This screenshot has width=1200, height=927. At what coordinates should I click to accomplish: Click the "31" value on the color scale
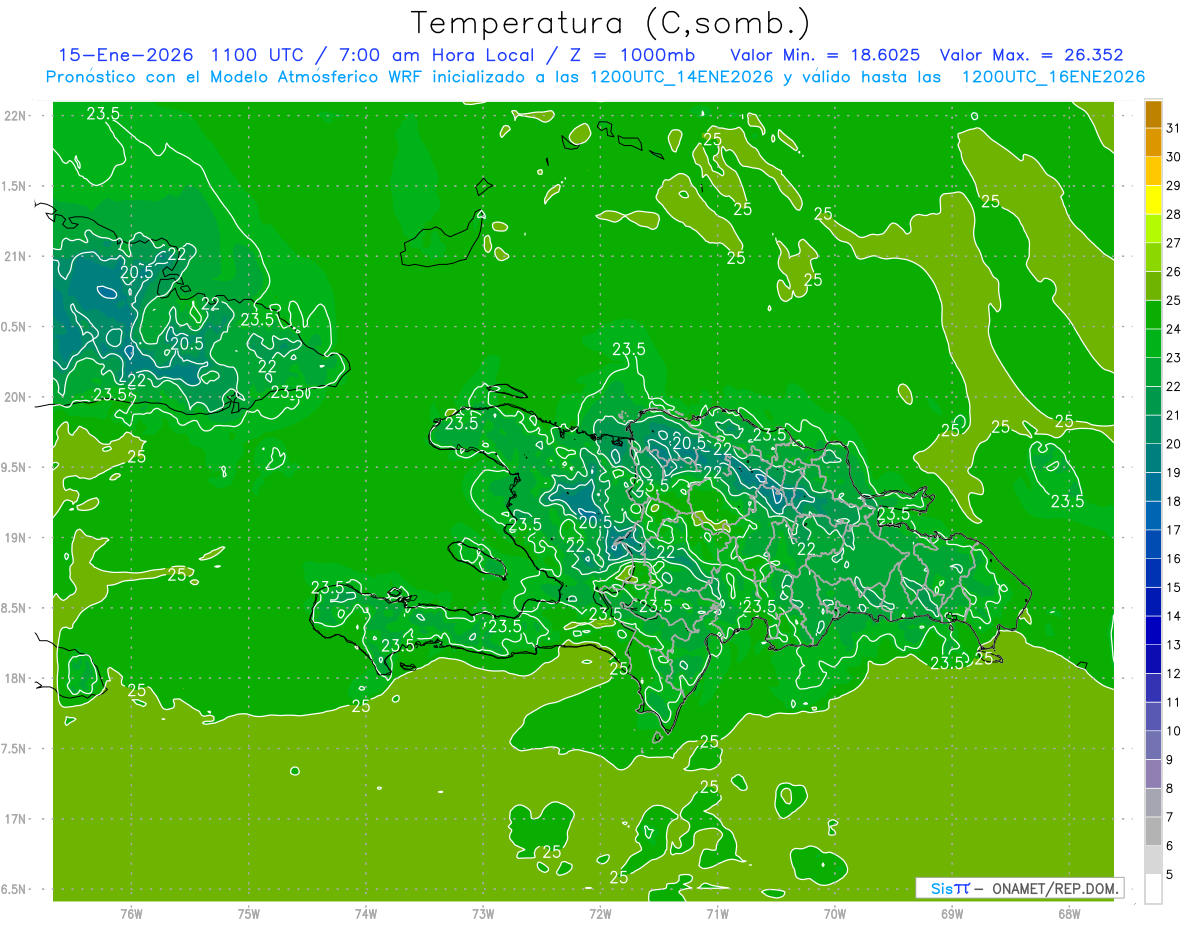coord(1173,128)
